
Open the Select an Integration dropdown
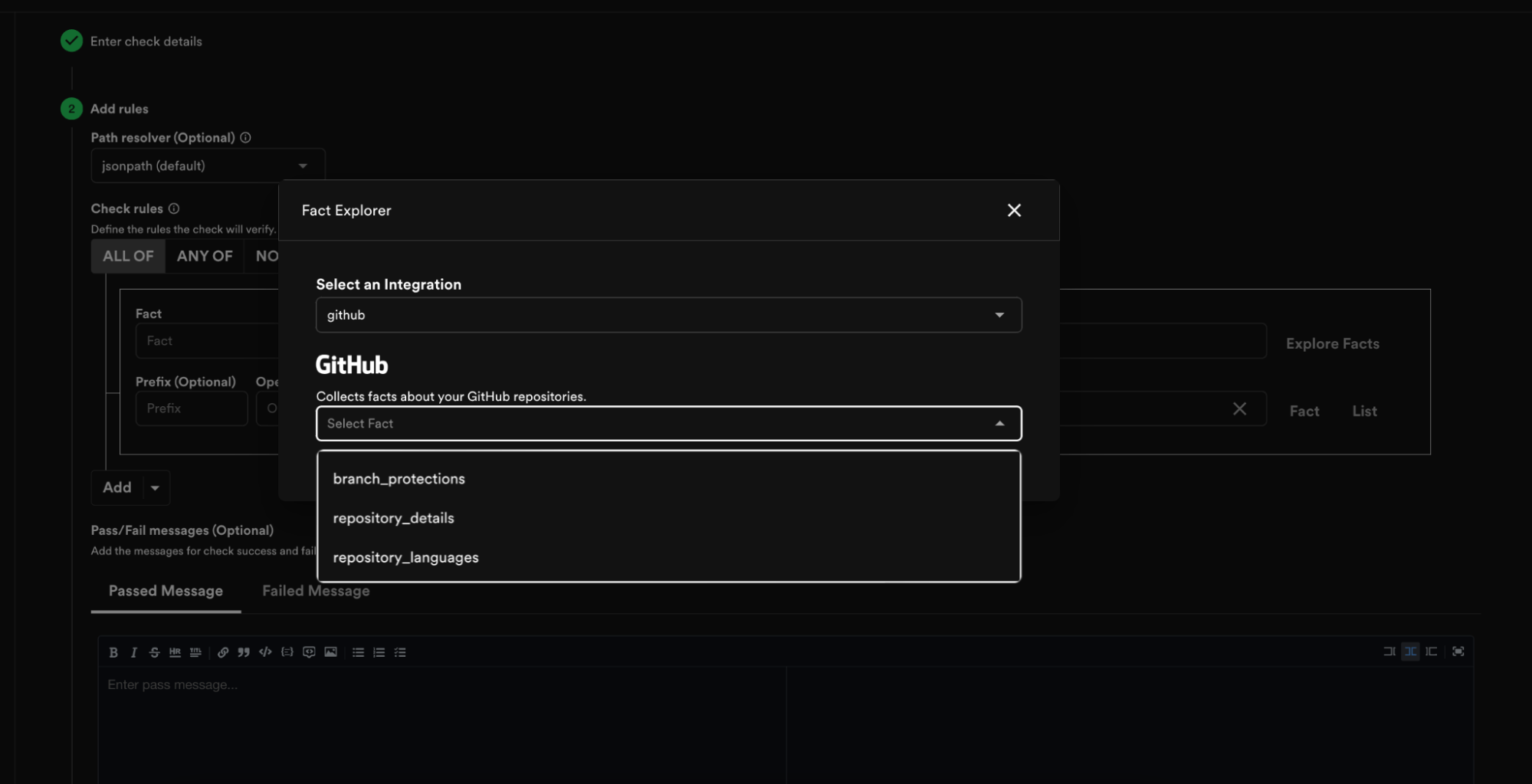668,314
